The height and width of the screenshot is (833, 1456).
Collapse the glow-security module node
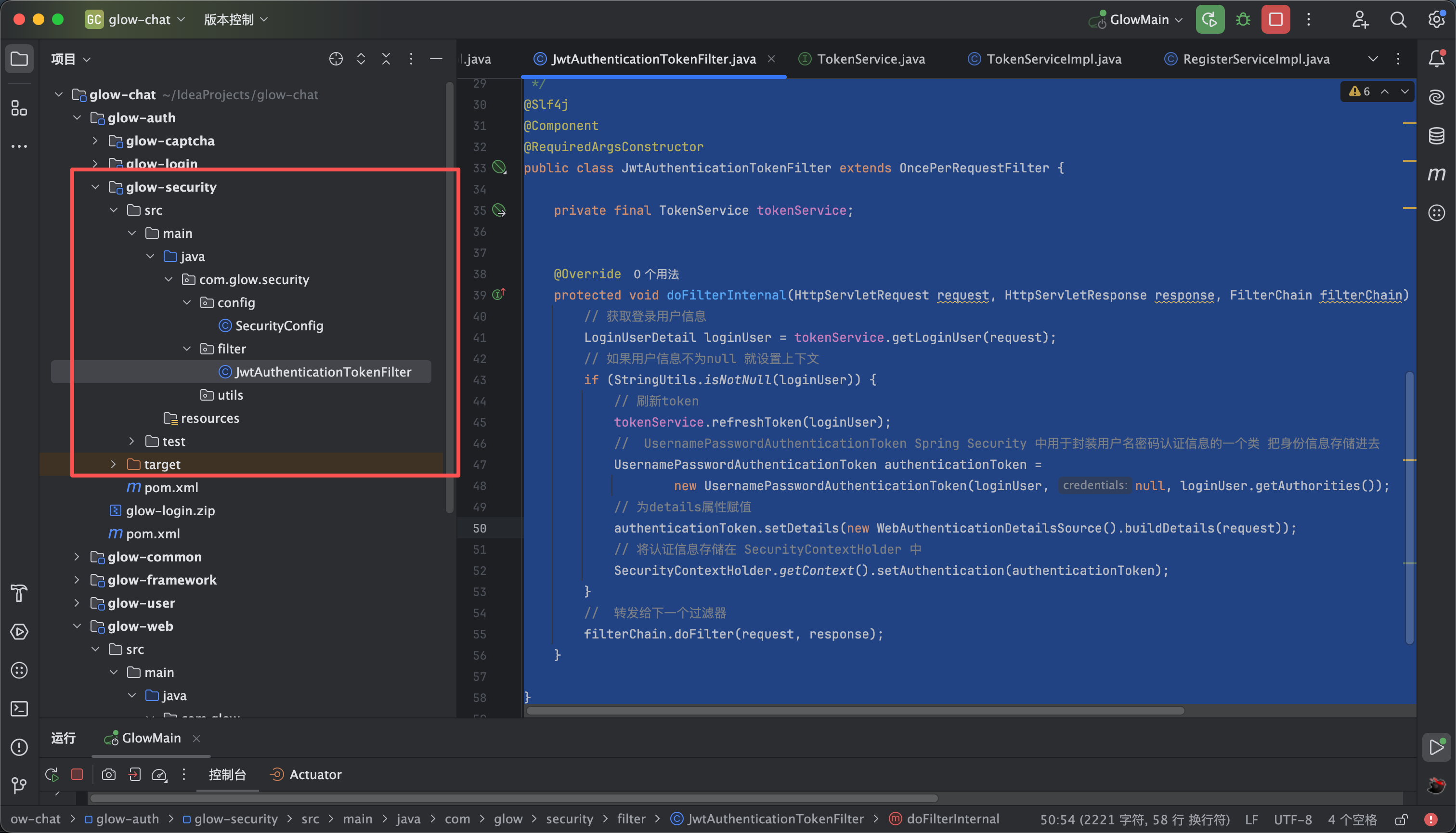pos(95,187)
